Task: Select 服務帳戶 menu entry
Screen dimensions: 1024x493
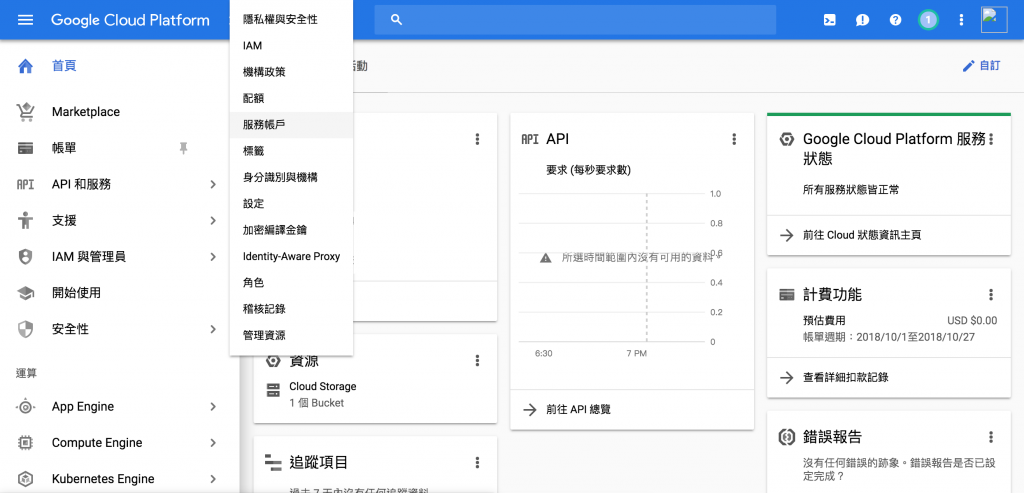Action: pyautogui.click(x=291, y=125)
